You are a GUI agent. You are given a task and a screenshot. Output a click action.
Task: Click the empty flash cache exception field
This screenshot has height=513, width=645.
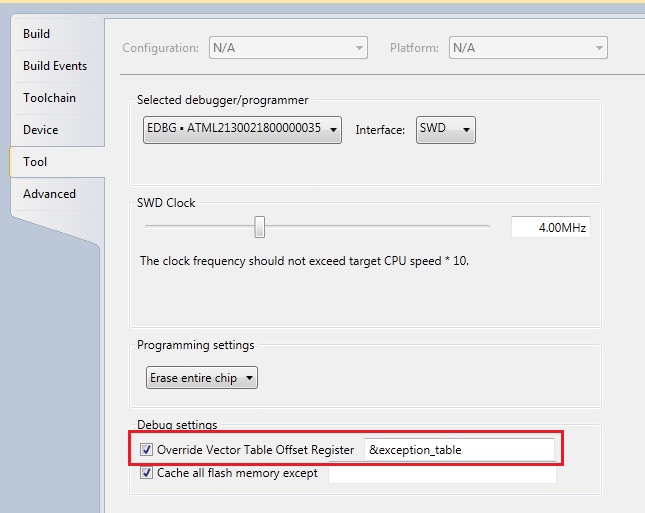click(442, 474)
